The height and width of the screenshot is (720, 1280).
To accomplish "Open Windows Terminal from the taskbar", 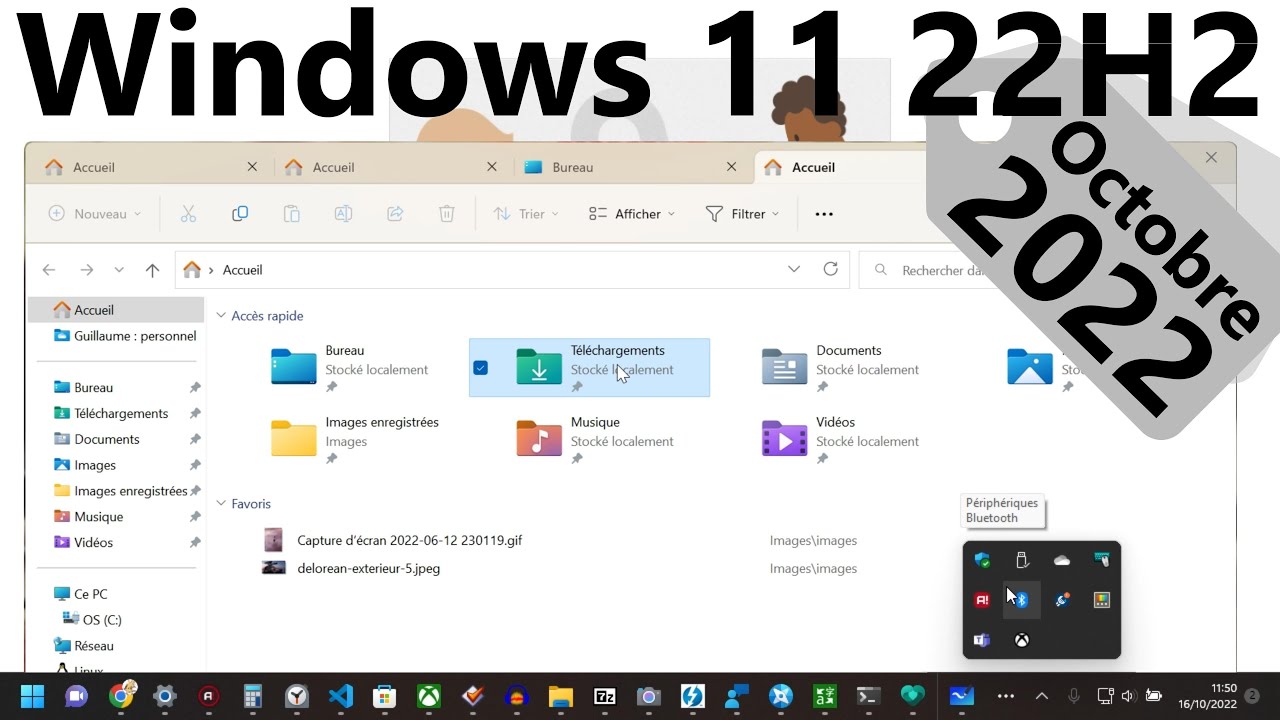I will [x=869, y=696].
